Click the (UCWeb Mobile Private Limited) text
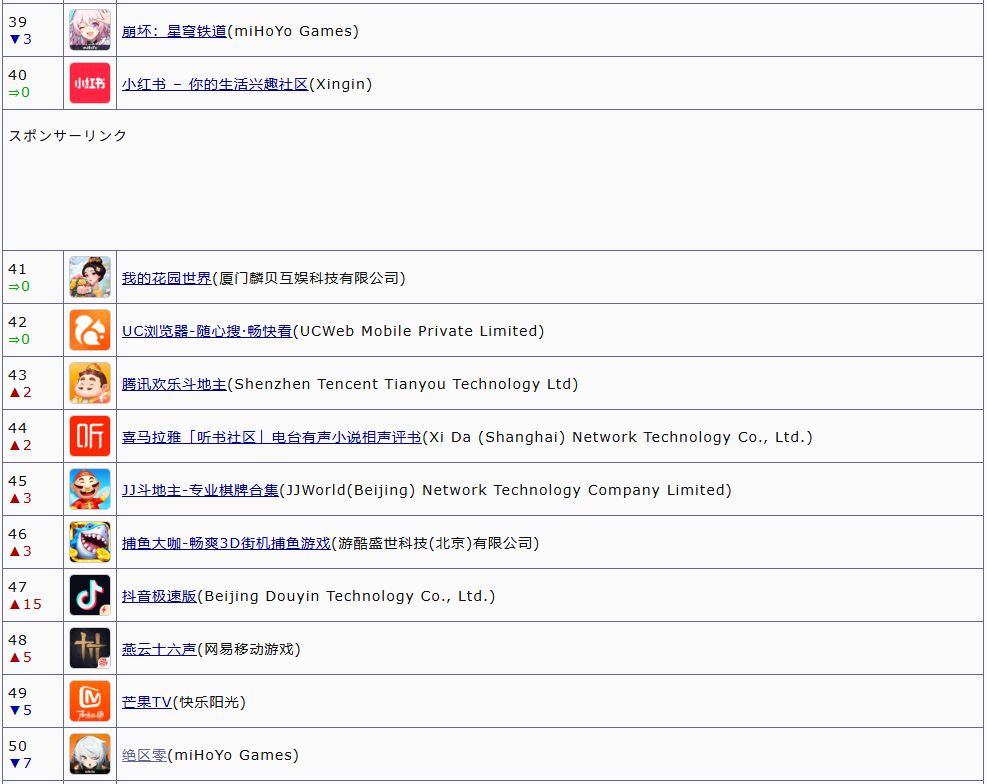Viewport: 987px width, 784px height. point(419,331)
